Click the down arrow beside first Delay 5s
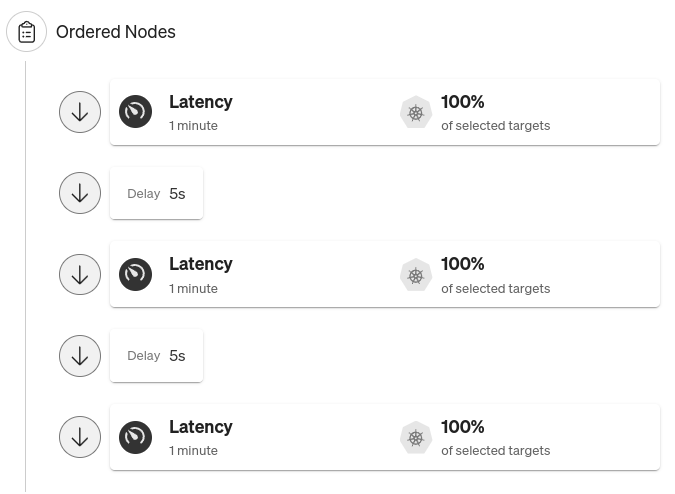This screenshot has width=675, height=494. click(80, 193)
